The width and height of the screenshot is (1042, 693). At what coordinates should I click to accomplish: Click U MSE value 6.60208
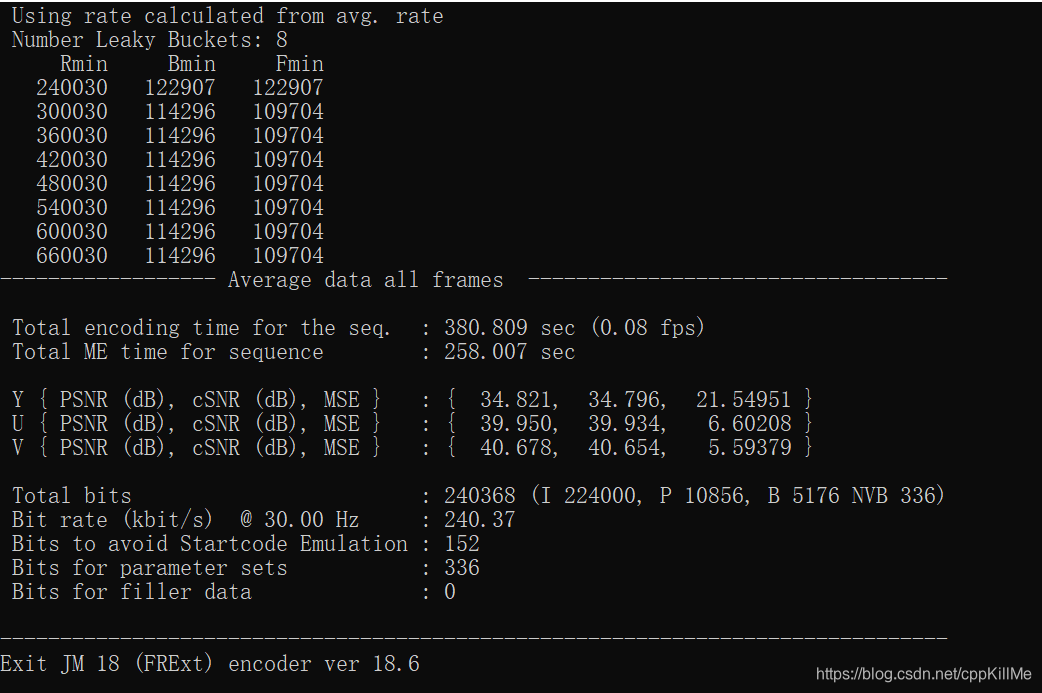[x=750, y=423]
